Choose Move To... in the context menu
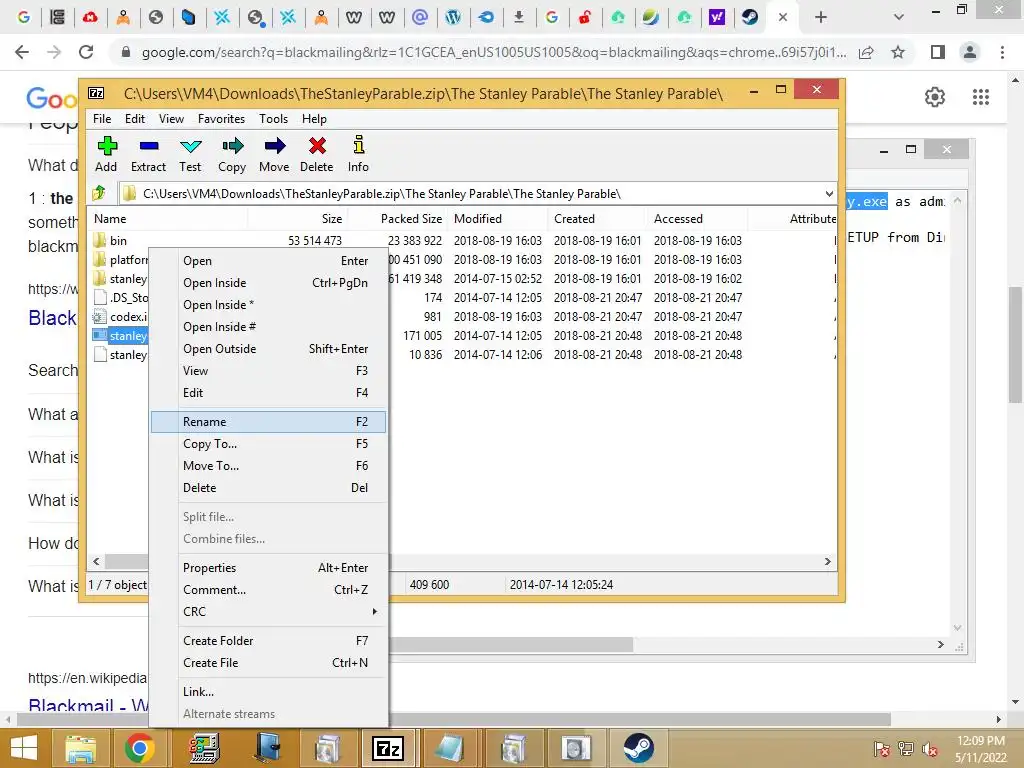 click(x=268, y=466)
